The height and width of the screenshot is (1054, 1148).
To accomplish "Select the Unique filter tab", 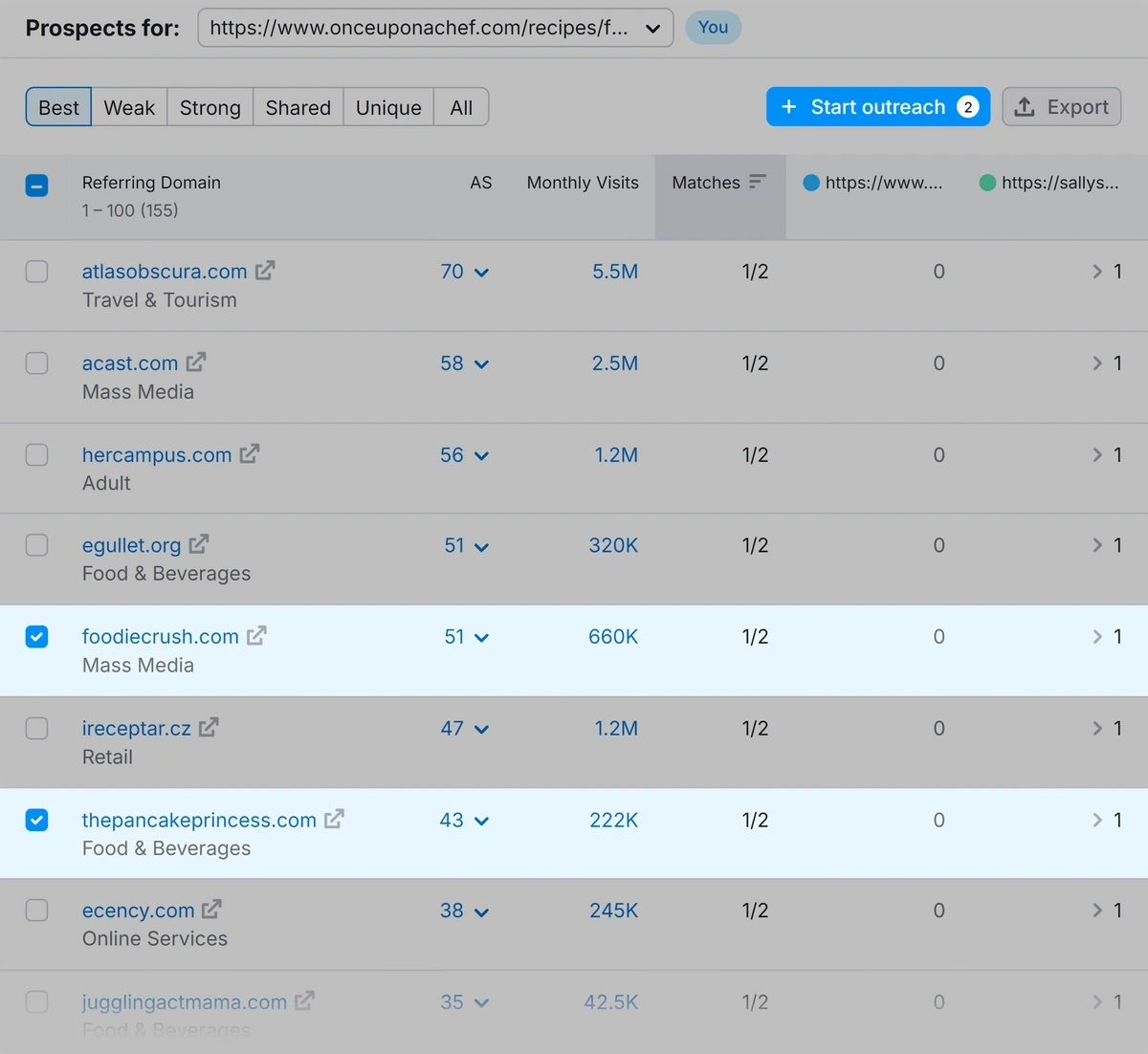I will point(388,107).
